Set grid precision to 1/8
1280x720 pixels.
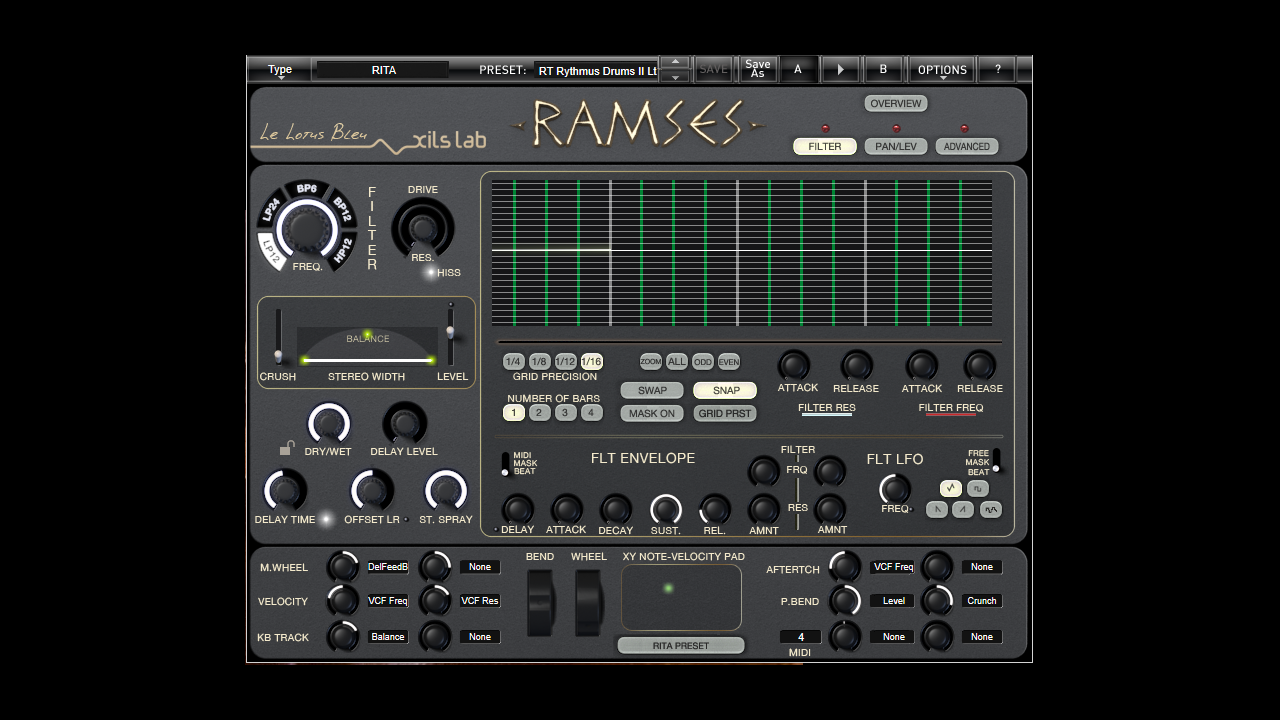[539, 361]
